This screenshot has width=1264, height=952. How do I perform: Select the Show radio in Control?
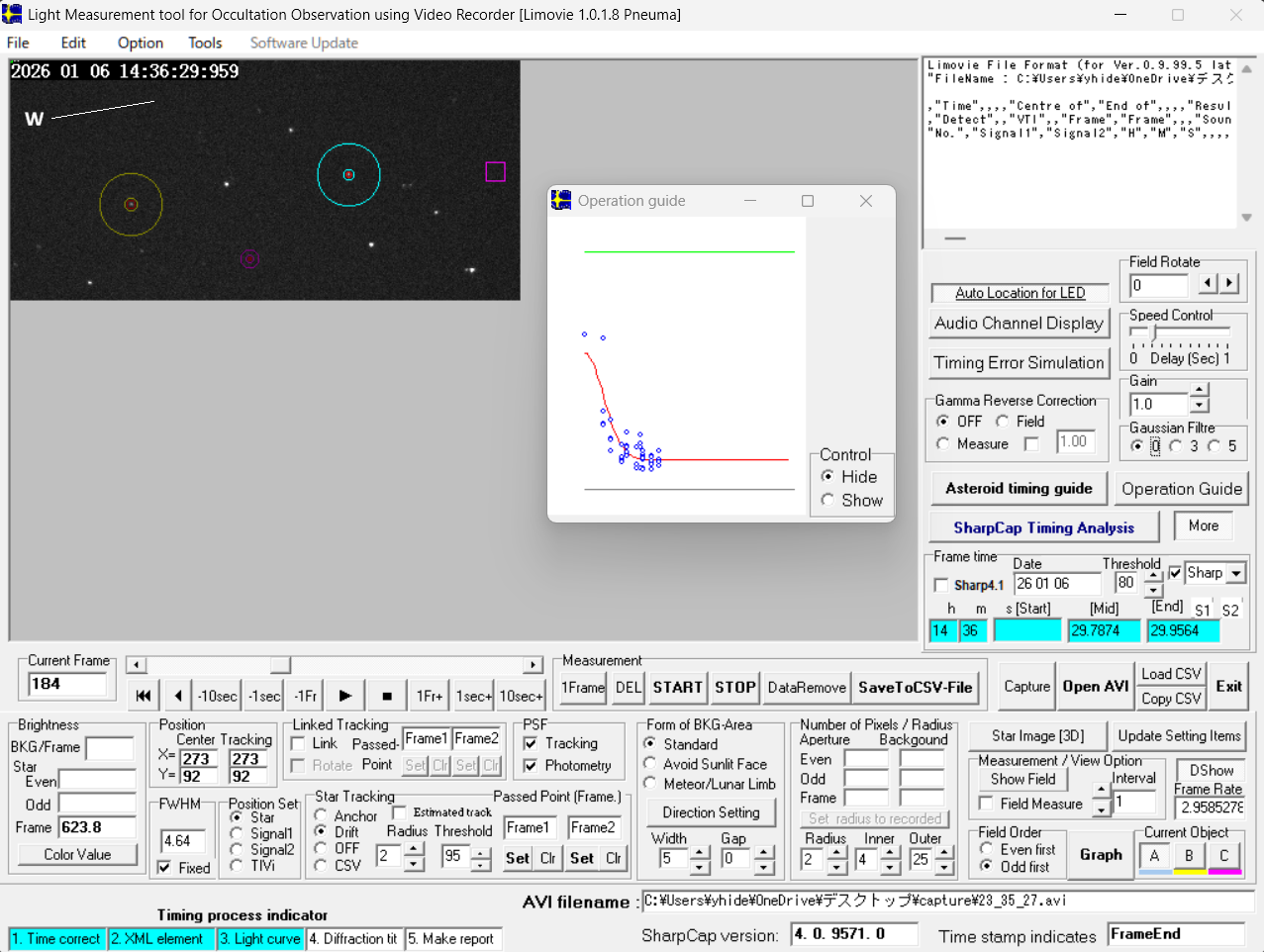coord(827,501)
